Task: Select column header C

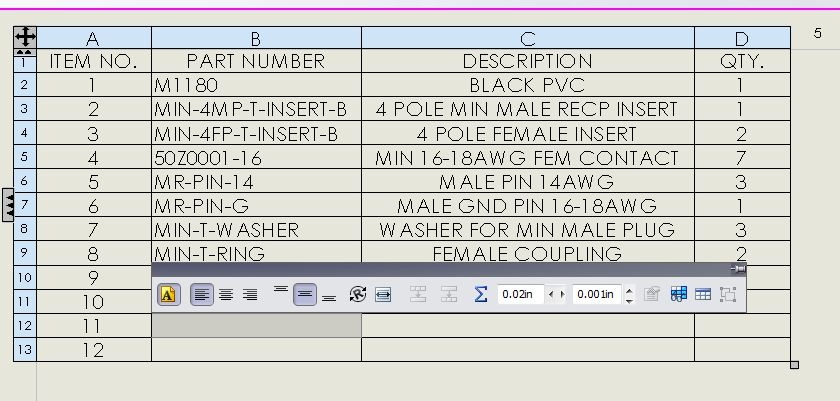Action: pos(528,38)
